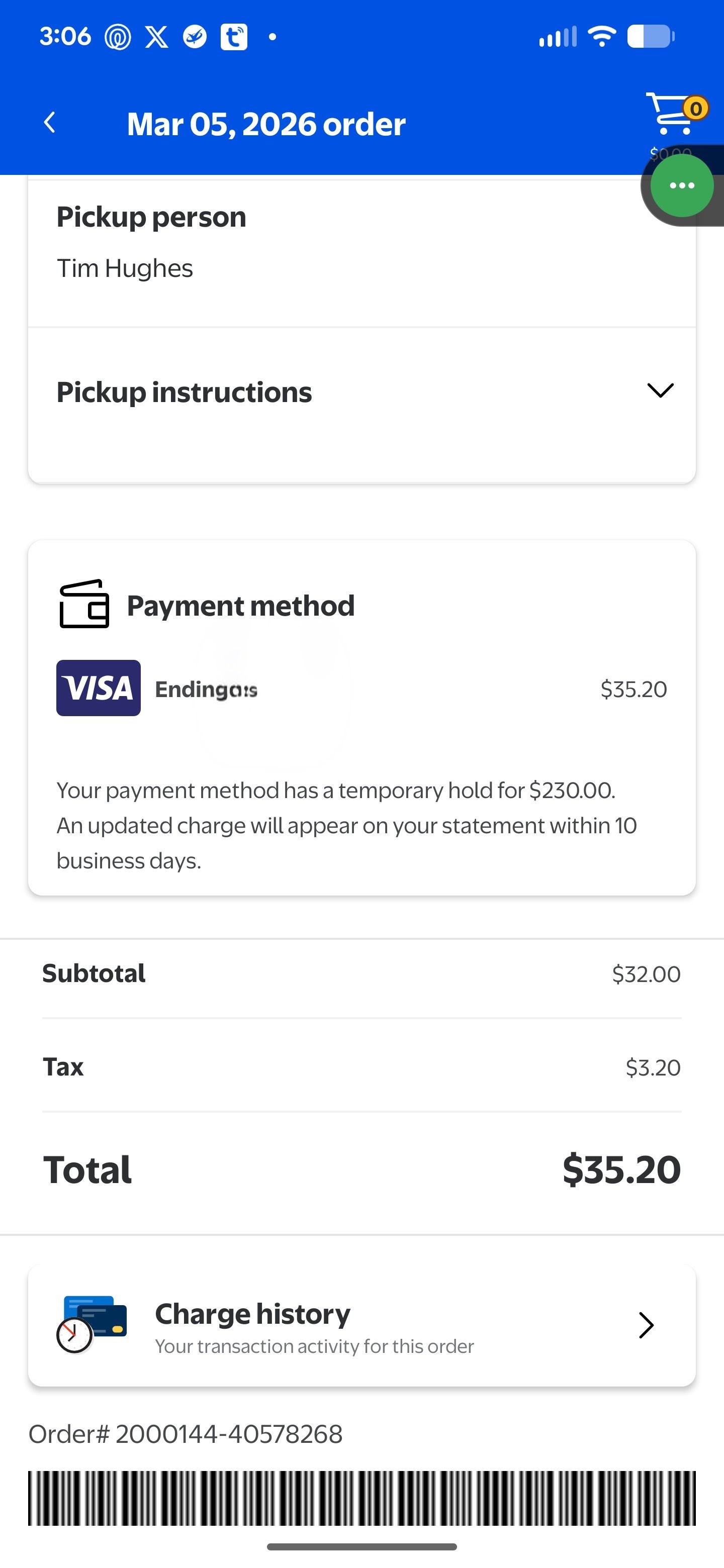The image size is (724, 1568).
Task: Expand Pickup instructions chevron
Action: [660, 391]
